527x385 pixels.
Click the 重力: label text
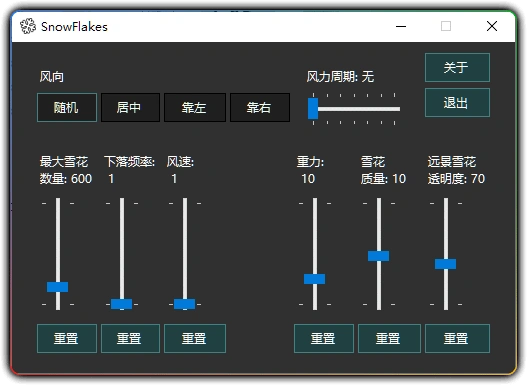[310, 162]
